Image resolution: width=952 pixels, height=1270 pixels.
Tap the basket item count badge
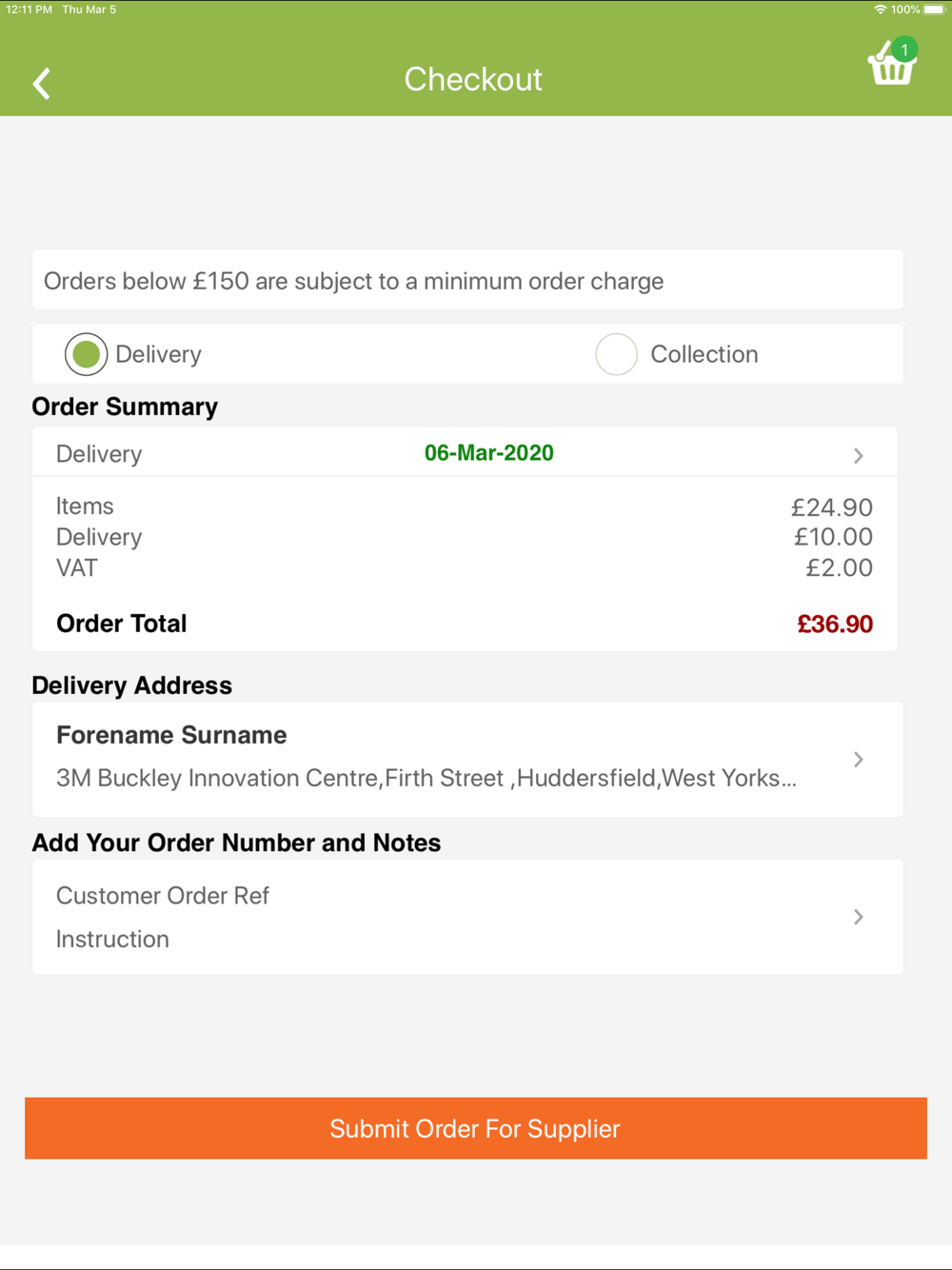[x=904, y=50]
